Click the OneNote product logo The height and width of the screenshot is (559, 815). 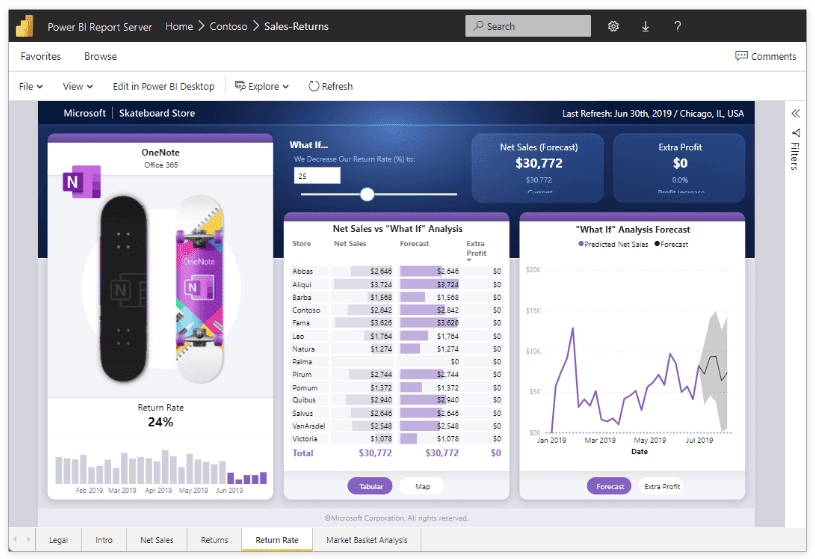click(82, 181)
